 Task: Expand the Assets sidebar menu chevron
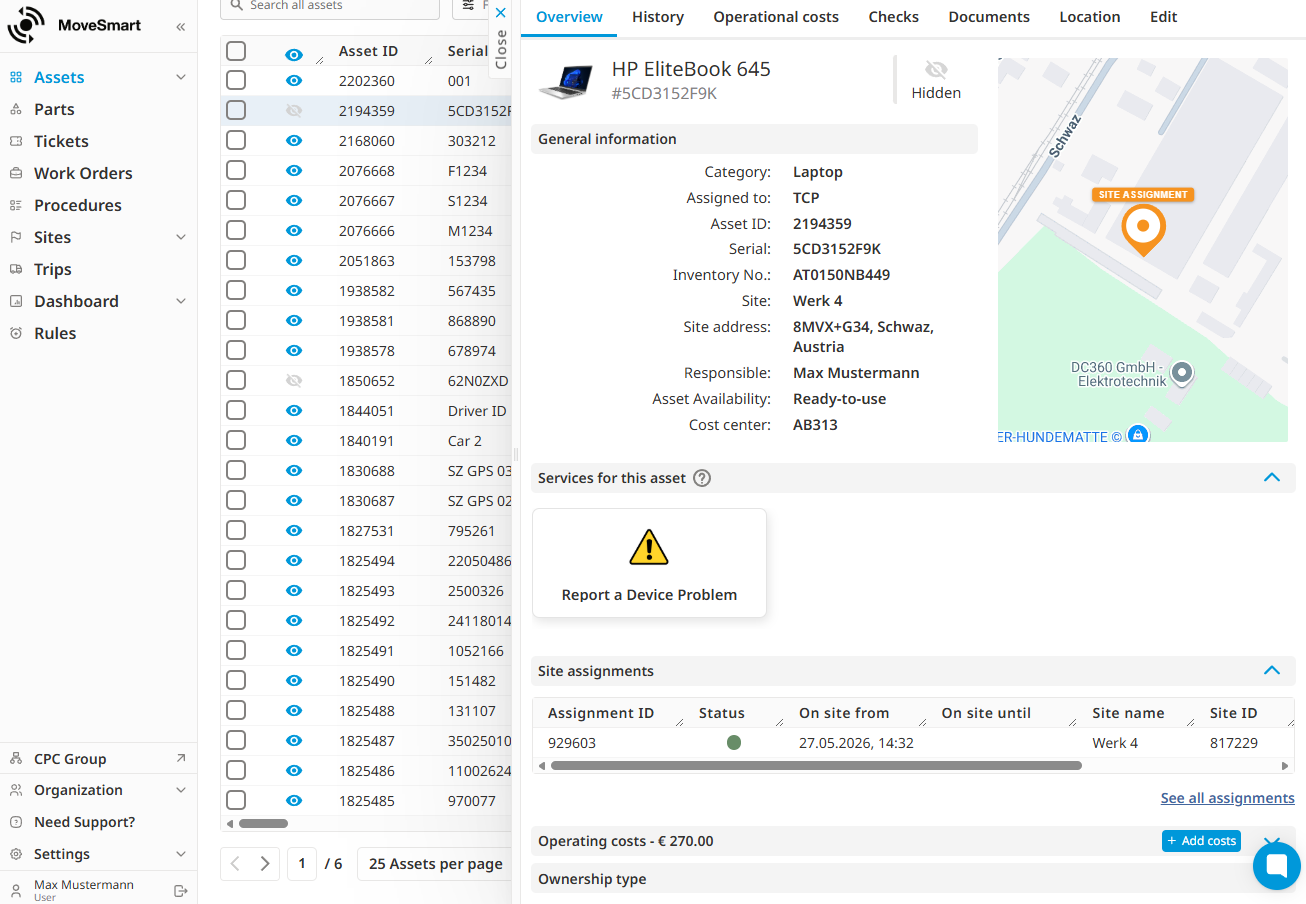[x=181, y=77]
